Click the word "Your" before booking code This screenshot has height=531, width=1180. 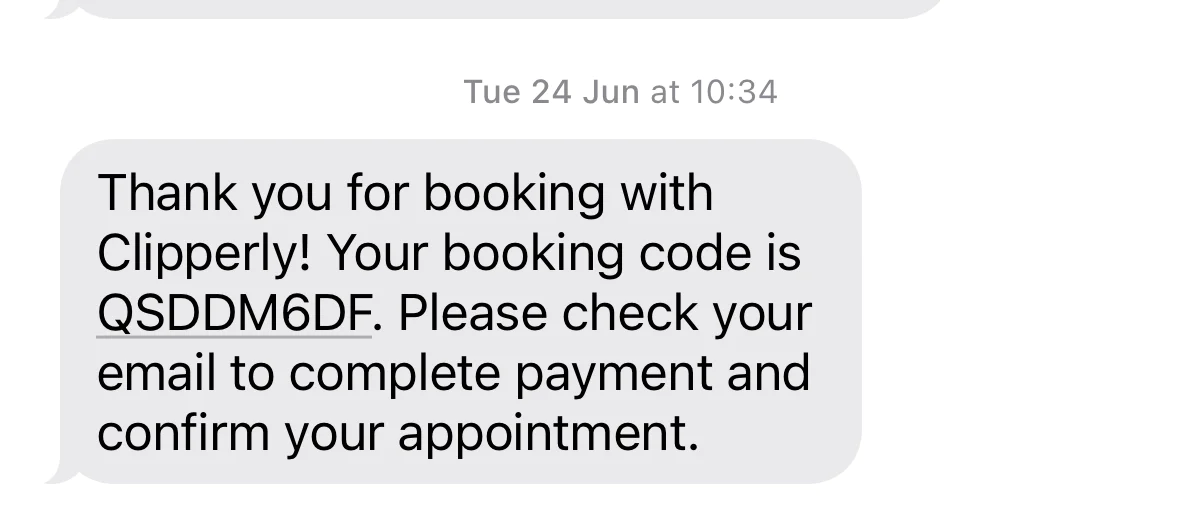click(377, 254)
